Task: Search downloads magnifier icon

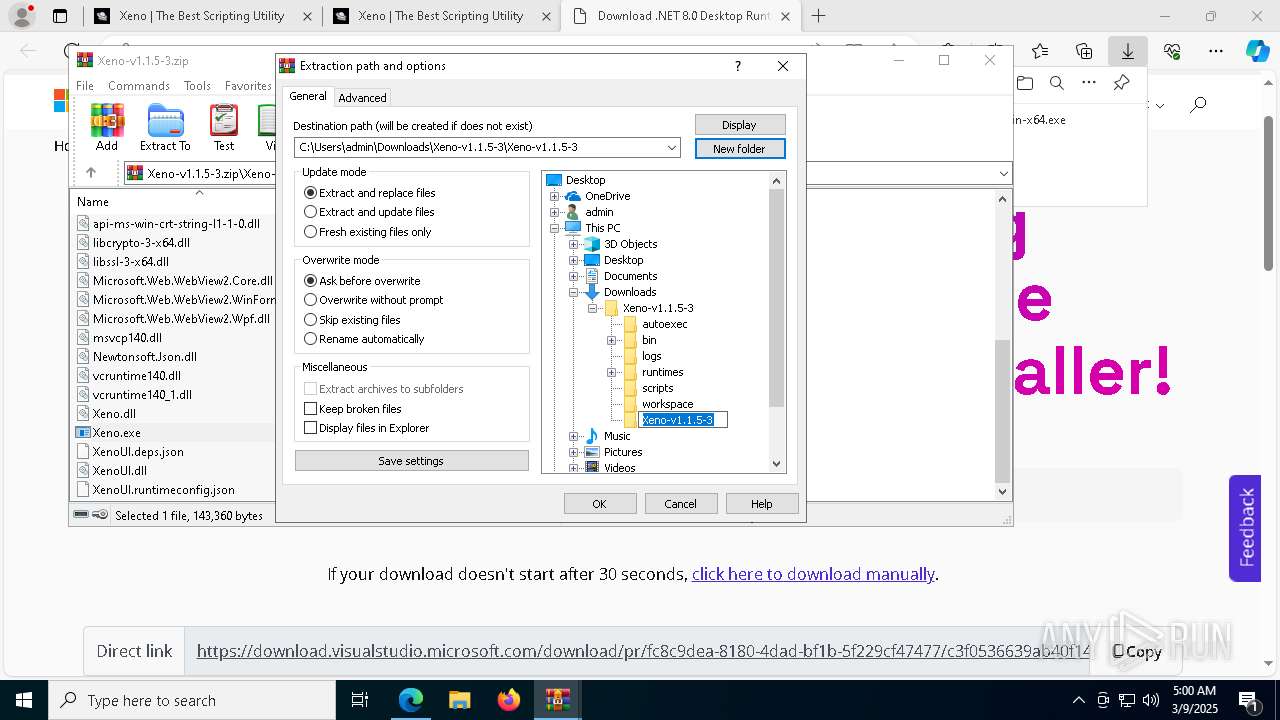Action: [x=1056, y=83]
